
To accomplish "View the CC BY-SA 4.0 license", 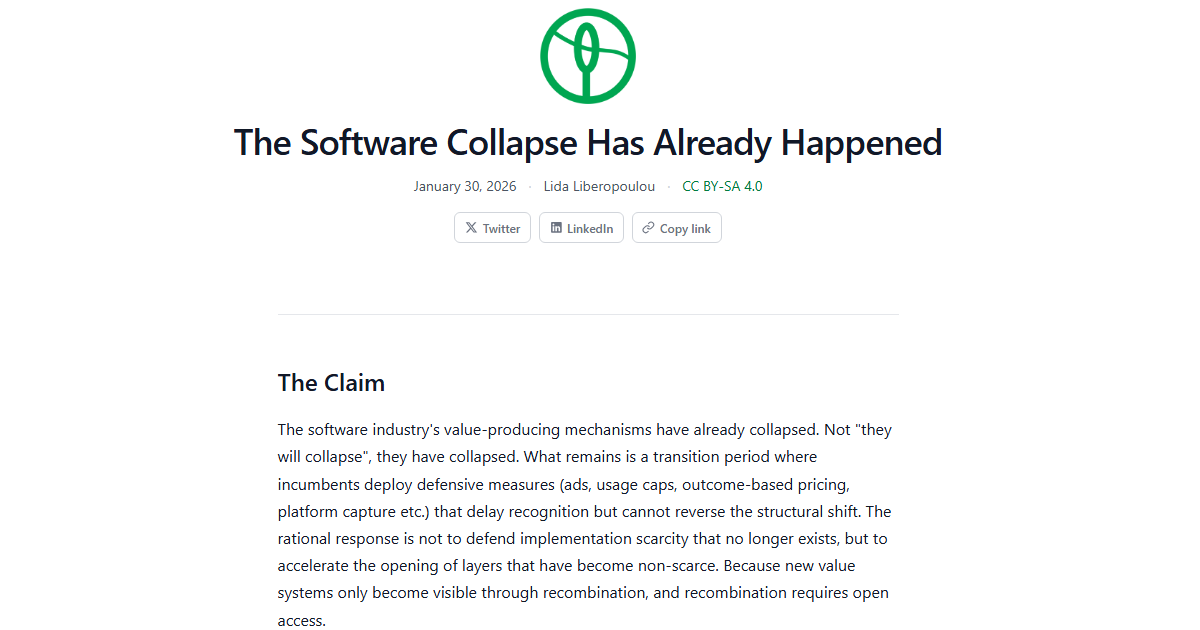I will tap(722, 186).
